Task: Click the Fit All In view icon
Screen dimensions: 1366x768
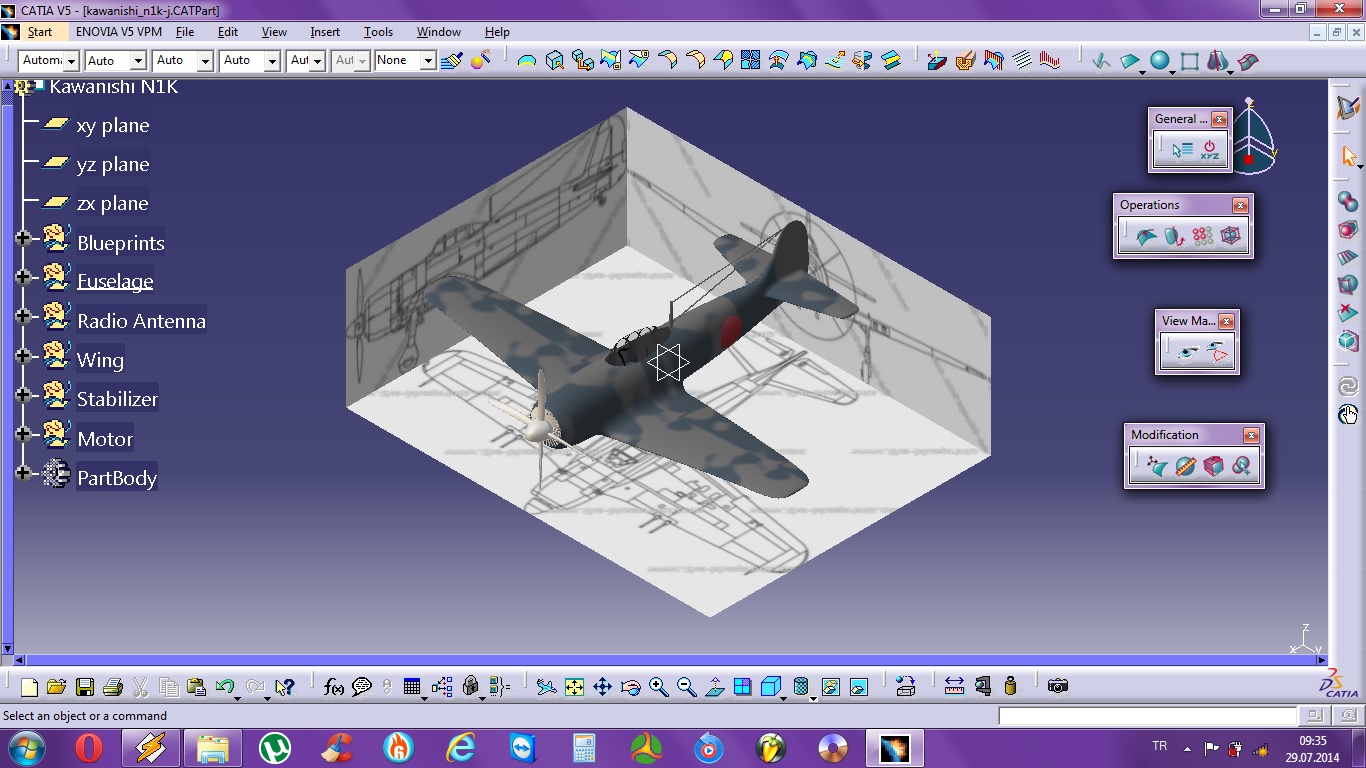Action: pos(574,687)
